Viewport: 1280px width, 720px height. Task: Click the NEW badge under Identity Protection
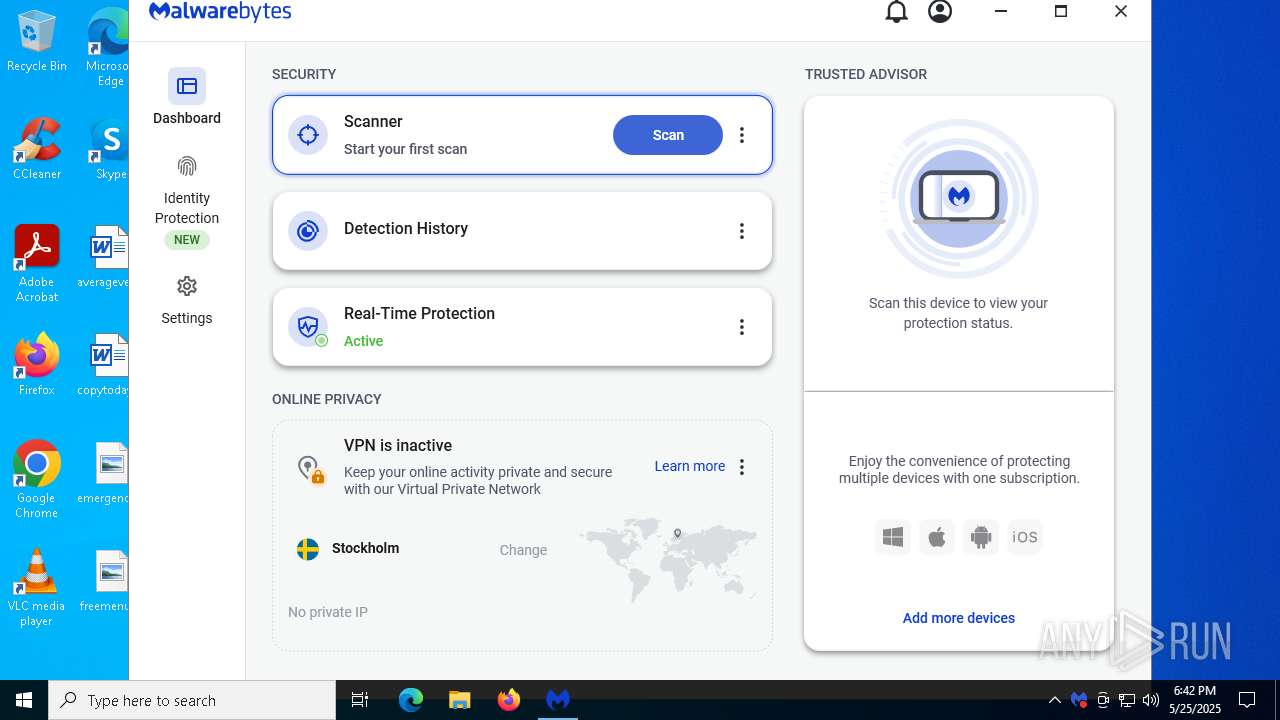pyautogui.click(x=187, y=240)
